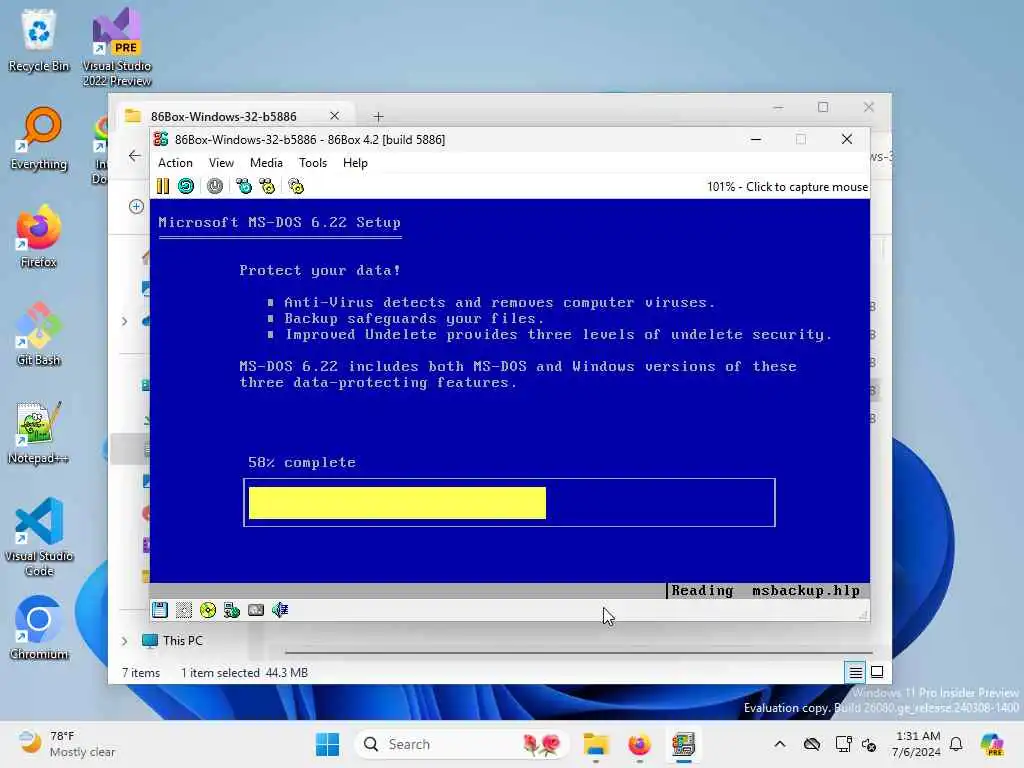Click the sound speaker status icon
Screen dimensions: 1024x768
click(x=280, y=610)
